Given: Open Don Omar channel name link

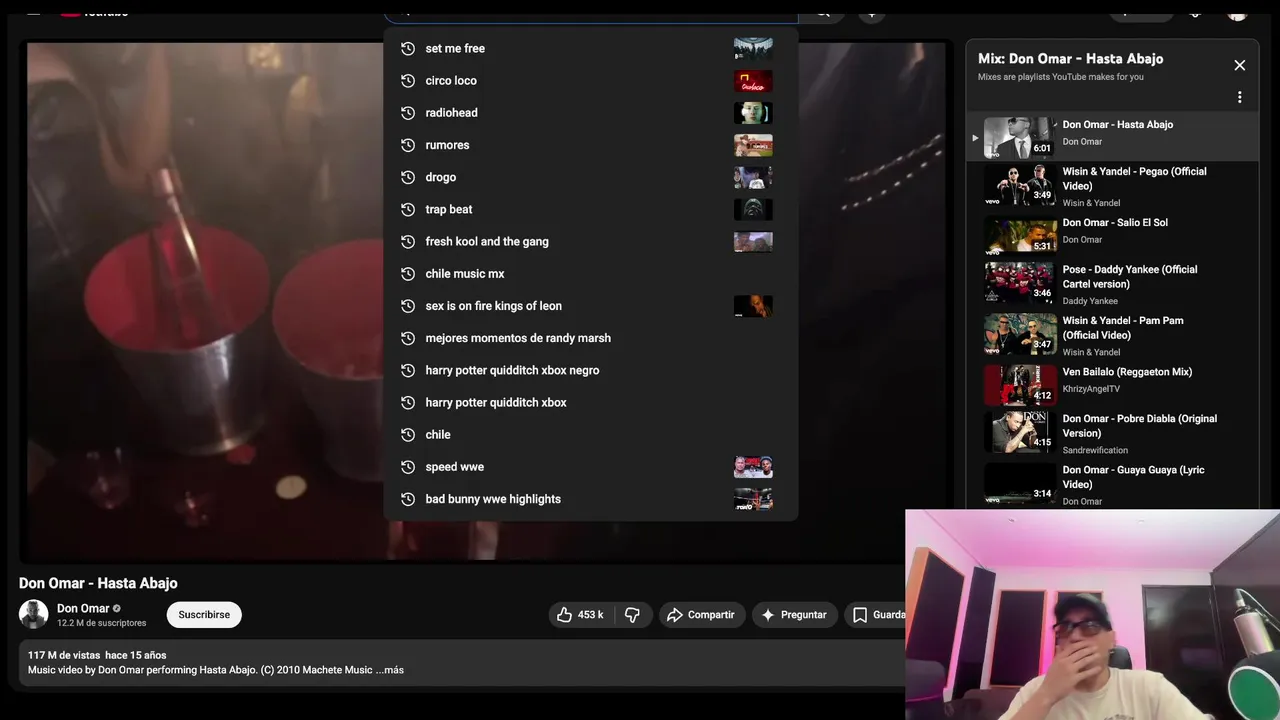Looking at the screenshot, I should point(83,608).
